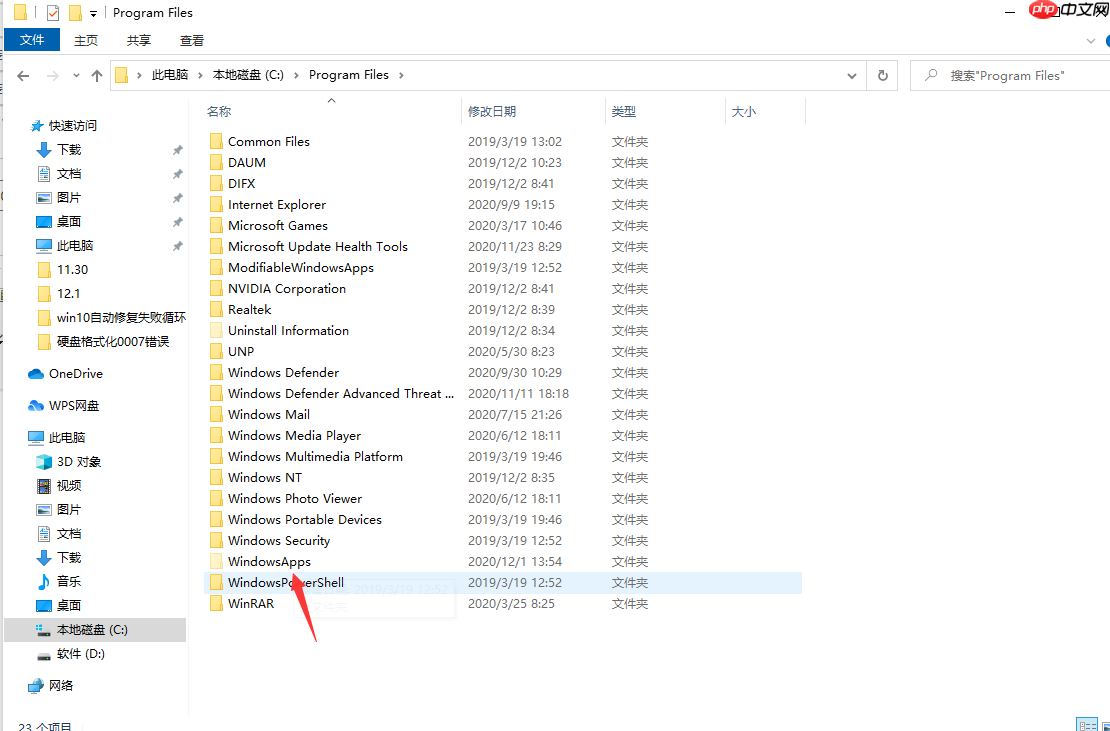1110x731 pixels.
Task: Expand address bar history dropdown
Action: tap(852, 76)
